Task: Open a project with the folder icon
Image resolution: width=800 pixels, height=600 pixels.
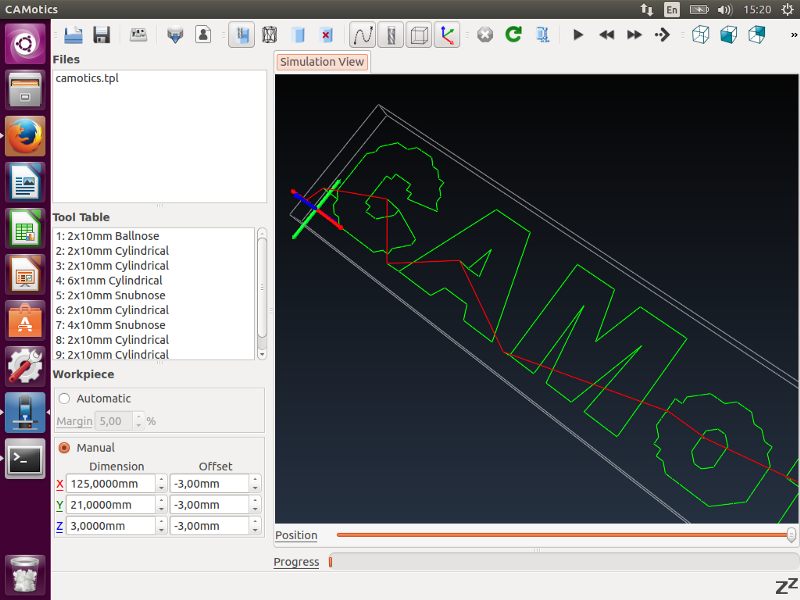Action: [x=73, y=35]
